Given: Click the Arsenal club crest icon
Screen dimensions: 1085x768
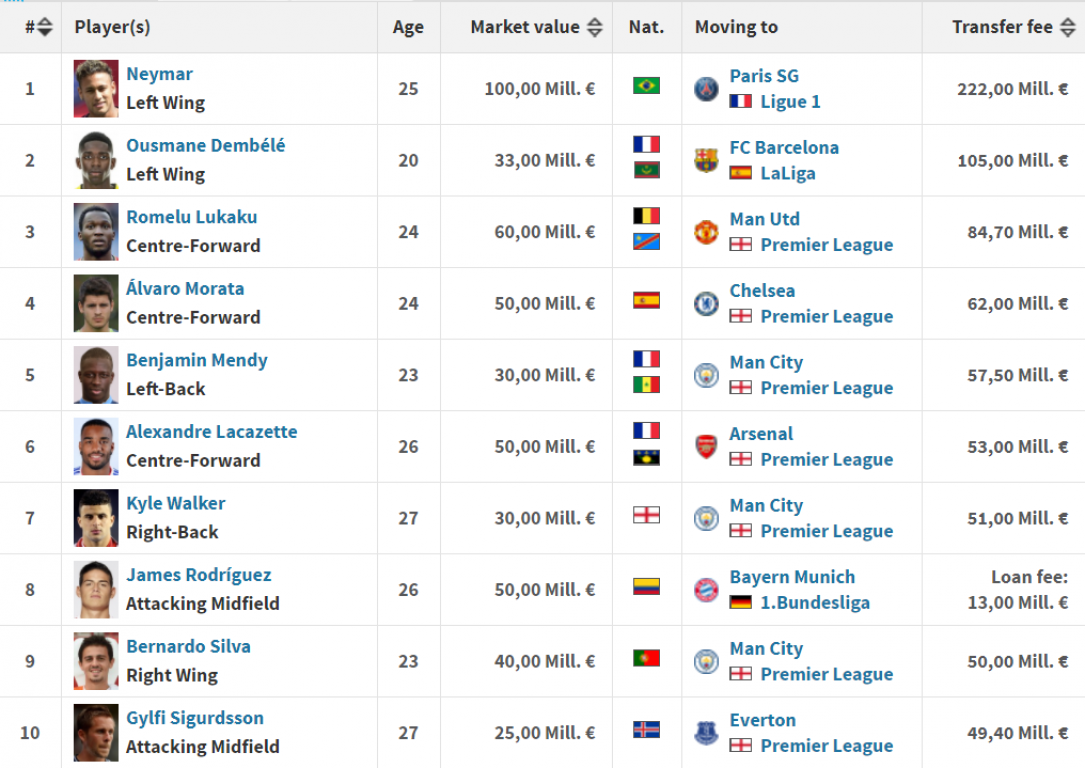Looking at the screenshot, I should click(707, 446).
